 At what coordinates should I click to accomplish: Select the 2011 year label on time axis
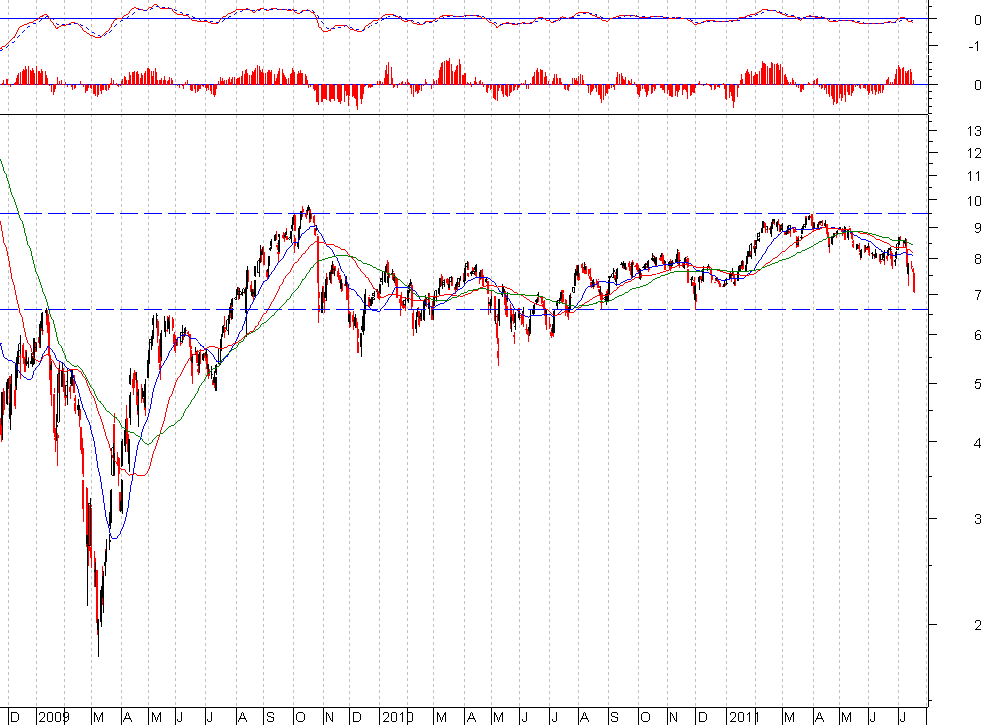(744, 717)
